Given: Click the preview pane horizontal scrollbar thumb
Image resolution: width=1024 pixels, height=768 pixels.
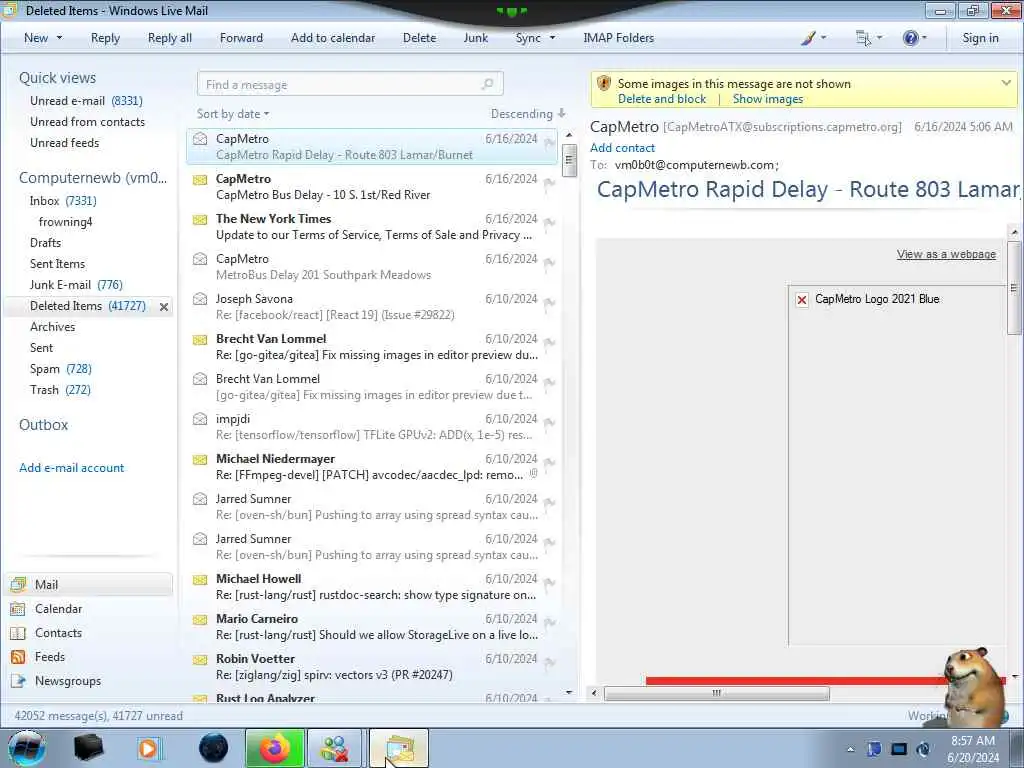Looking at the screenshot, I should (716, 693).
